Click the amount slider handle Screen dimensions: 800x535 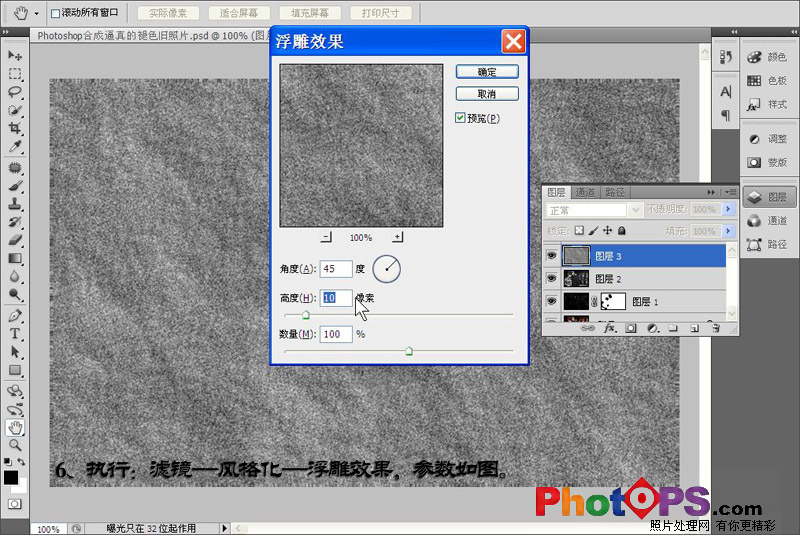409,351
